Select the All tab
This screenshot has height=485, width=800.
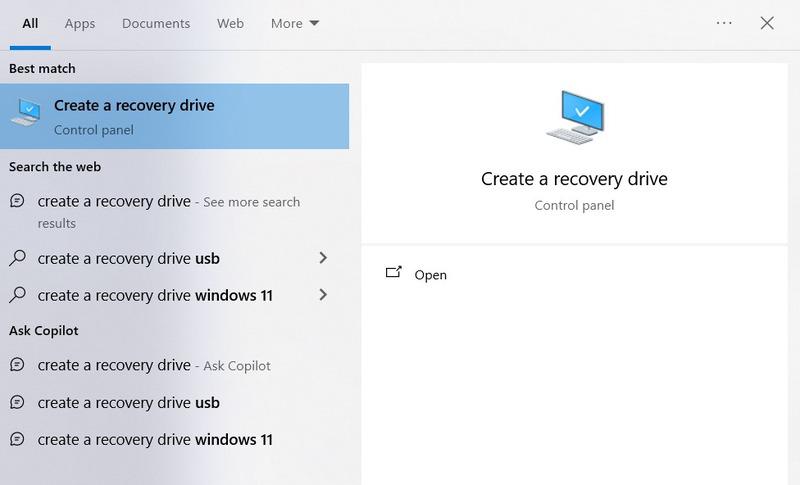click(x=30, y=23)
